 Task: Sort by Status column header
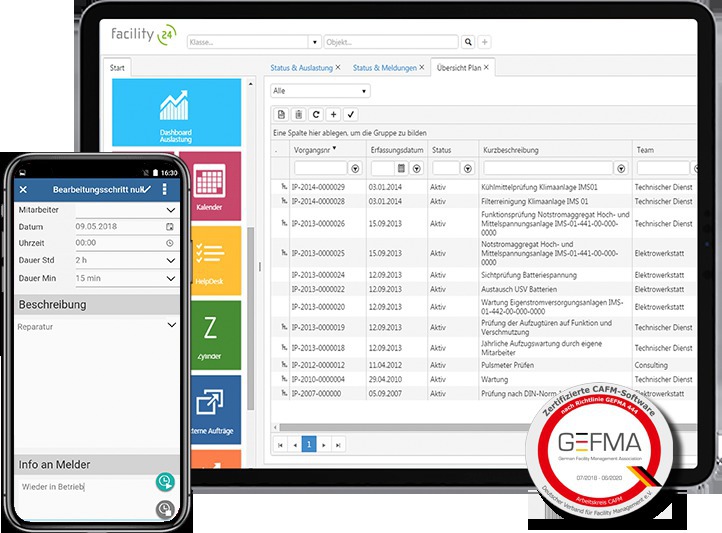(442, 150)
